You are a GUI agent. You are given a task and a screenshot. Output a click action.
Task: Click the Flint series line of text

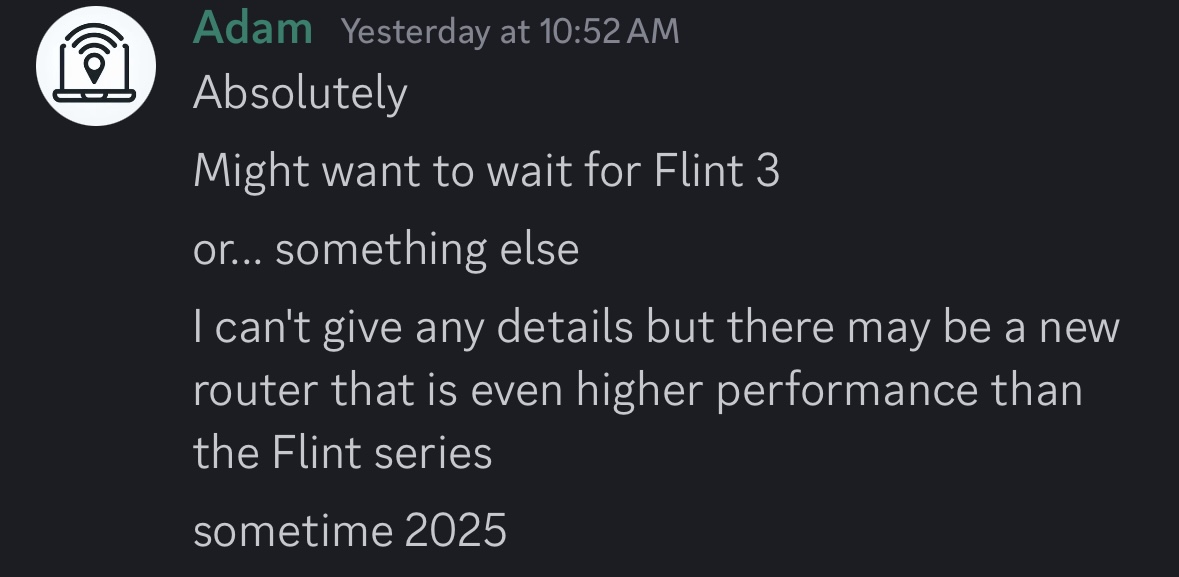coord(343,454)
